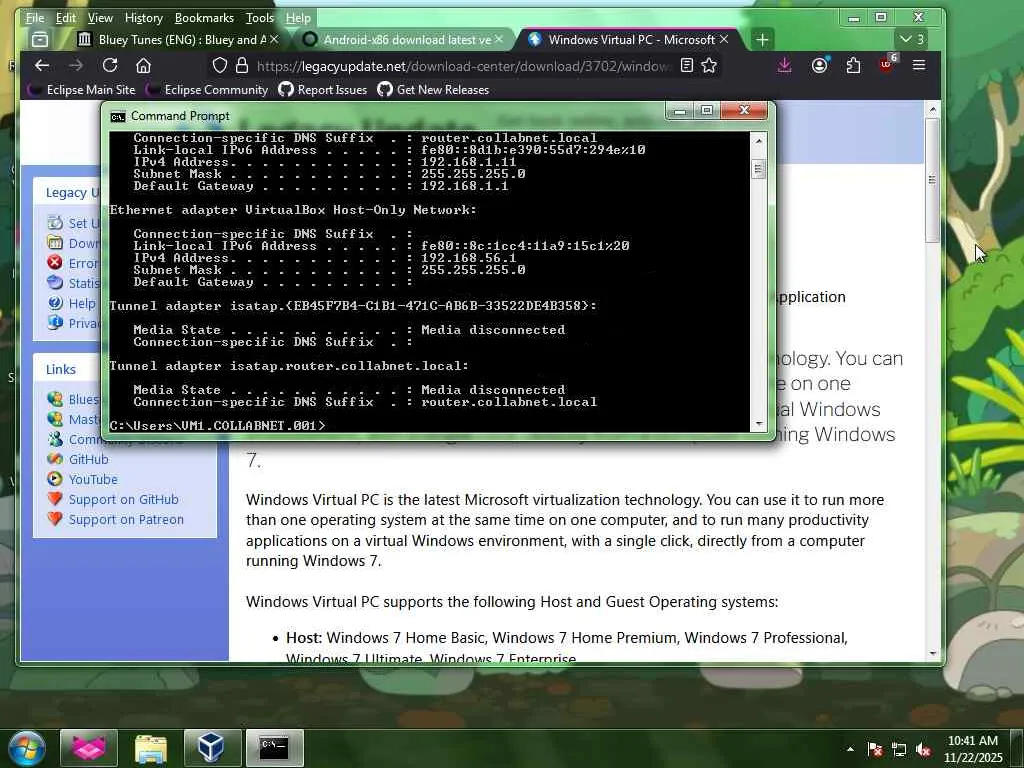Viewport: 1024px width, 768px height.
Task: Open Eclipse Main Site bookmark
Action: tap(81, 90)
